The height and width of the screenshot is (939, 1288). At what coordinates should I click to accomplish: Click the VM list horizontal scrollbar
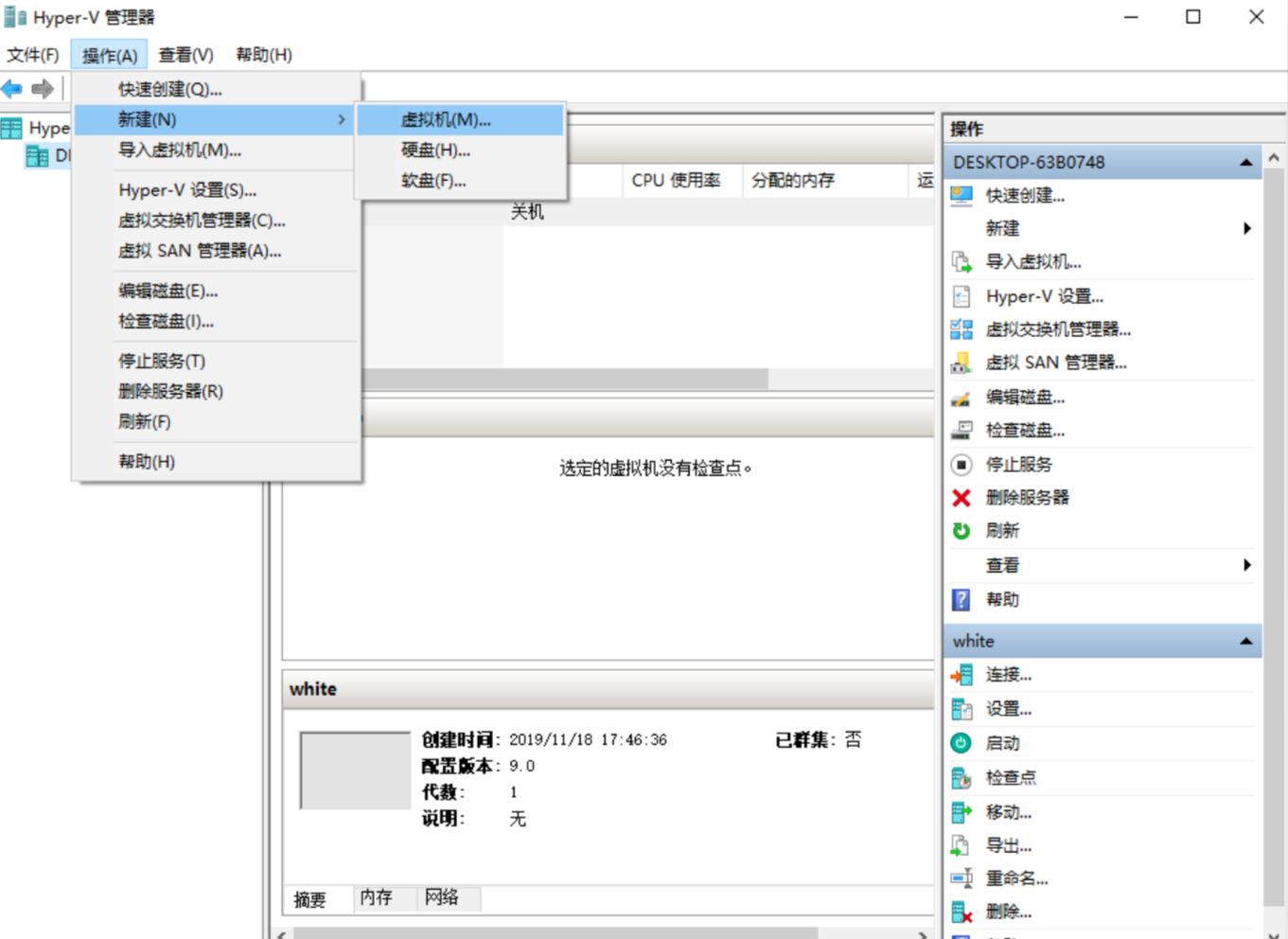(566, 379)
